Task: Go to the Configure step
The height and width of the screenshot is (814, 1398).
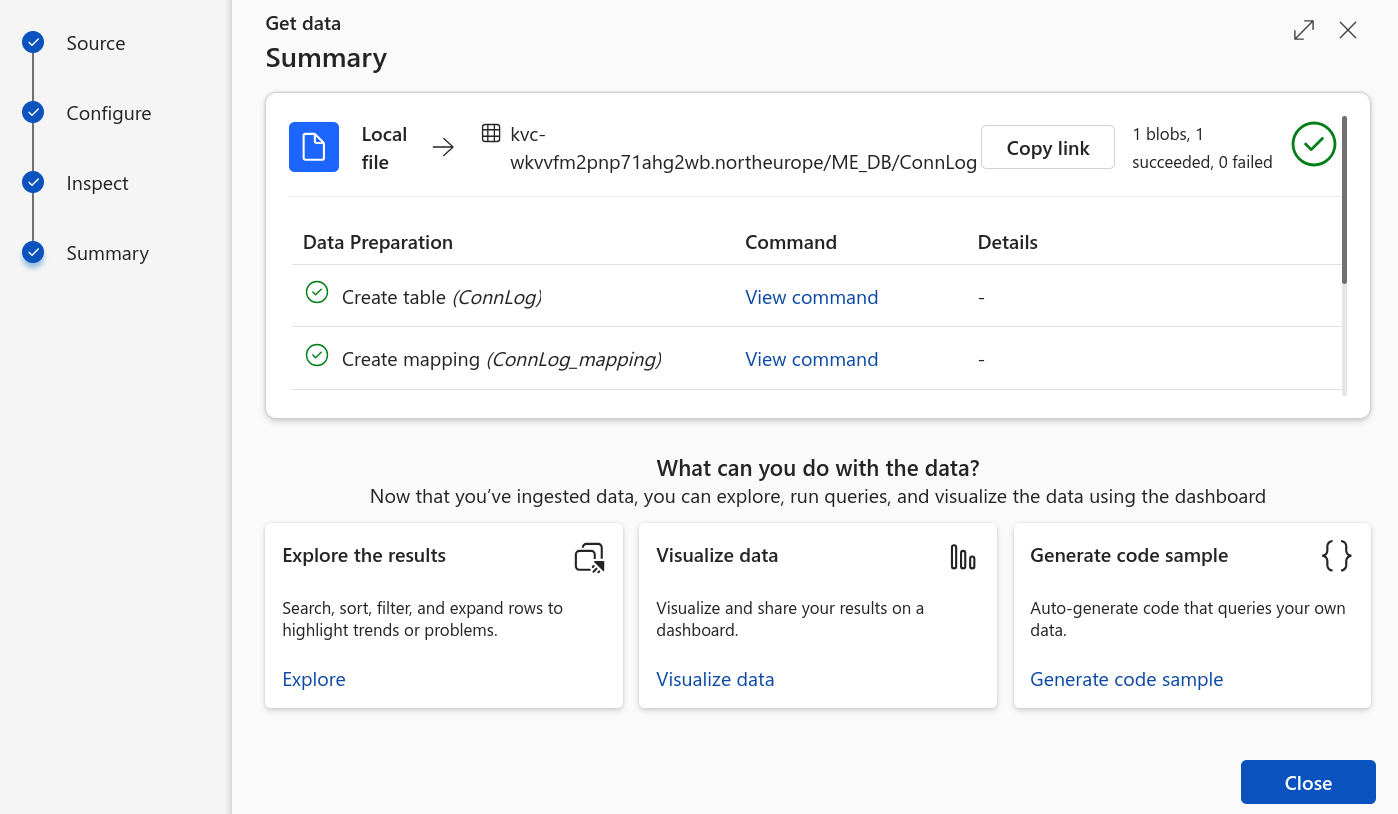Action: point(109,113)
